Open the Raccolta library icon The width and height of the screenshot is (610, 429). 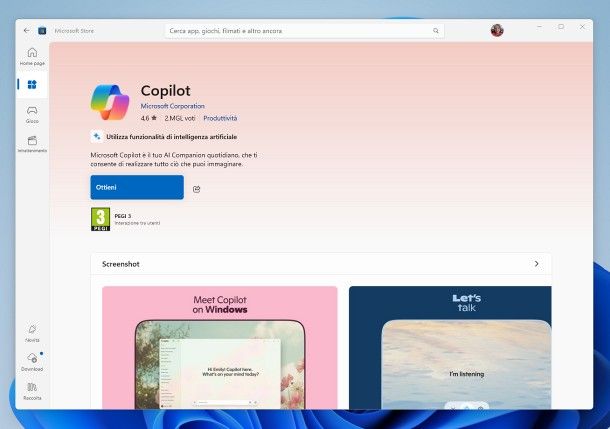(32, 391)
